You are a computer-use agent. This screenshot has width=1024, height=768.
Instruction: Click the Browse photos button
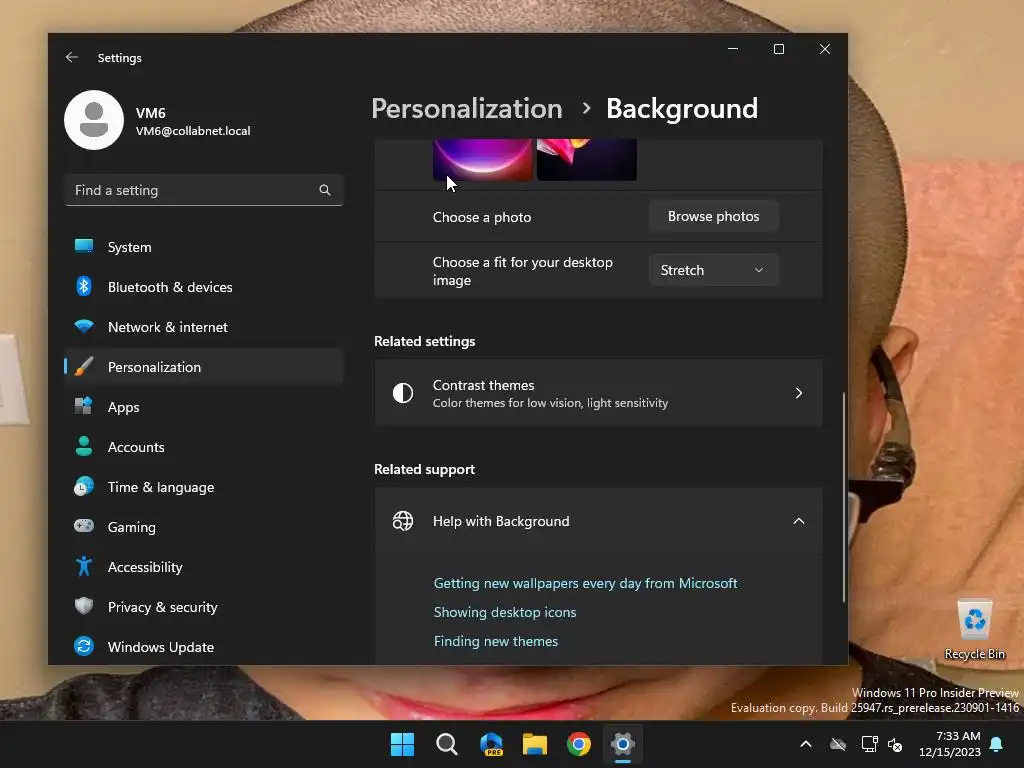(713, 216)
